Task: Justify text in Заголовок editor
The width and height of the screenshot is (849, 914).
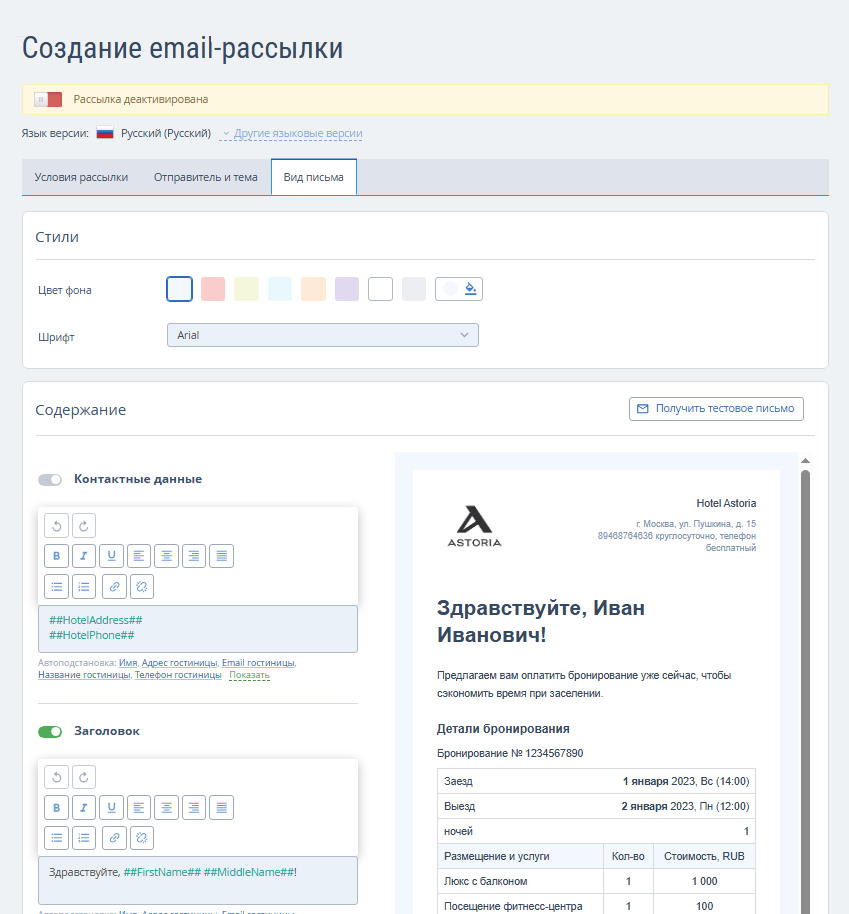Action: point(222,807)
